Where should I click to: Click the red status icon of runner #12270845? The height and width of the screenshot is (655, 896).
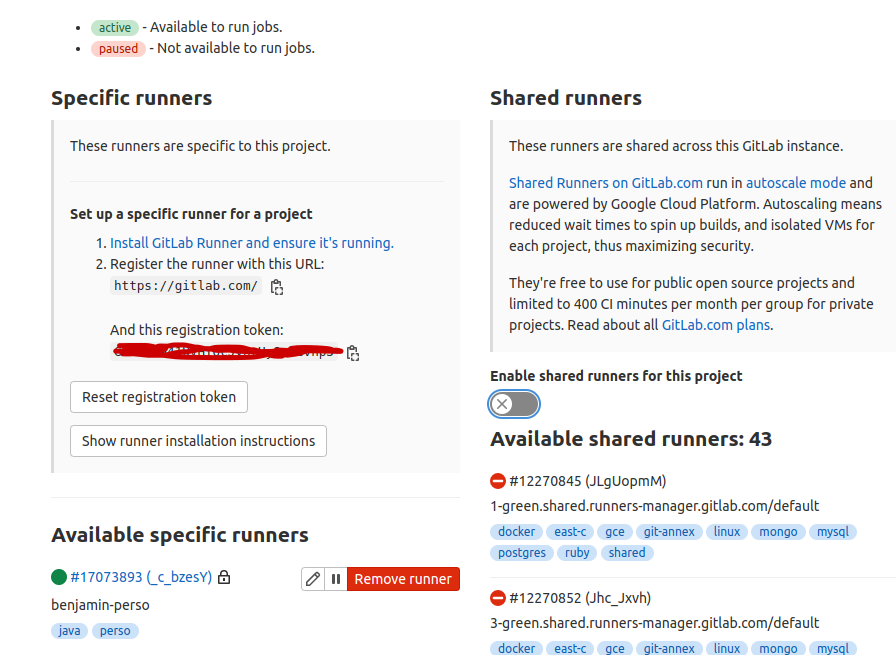coord(498,481)
